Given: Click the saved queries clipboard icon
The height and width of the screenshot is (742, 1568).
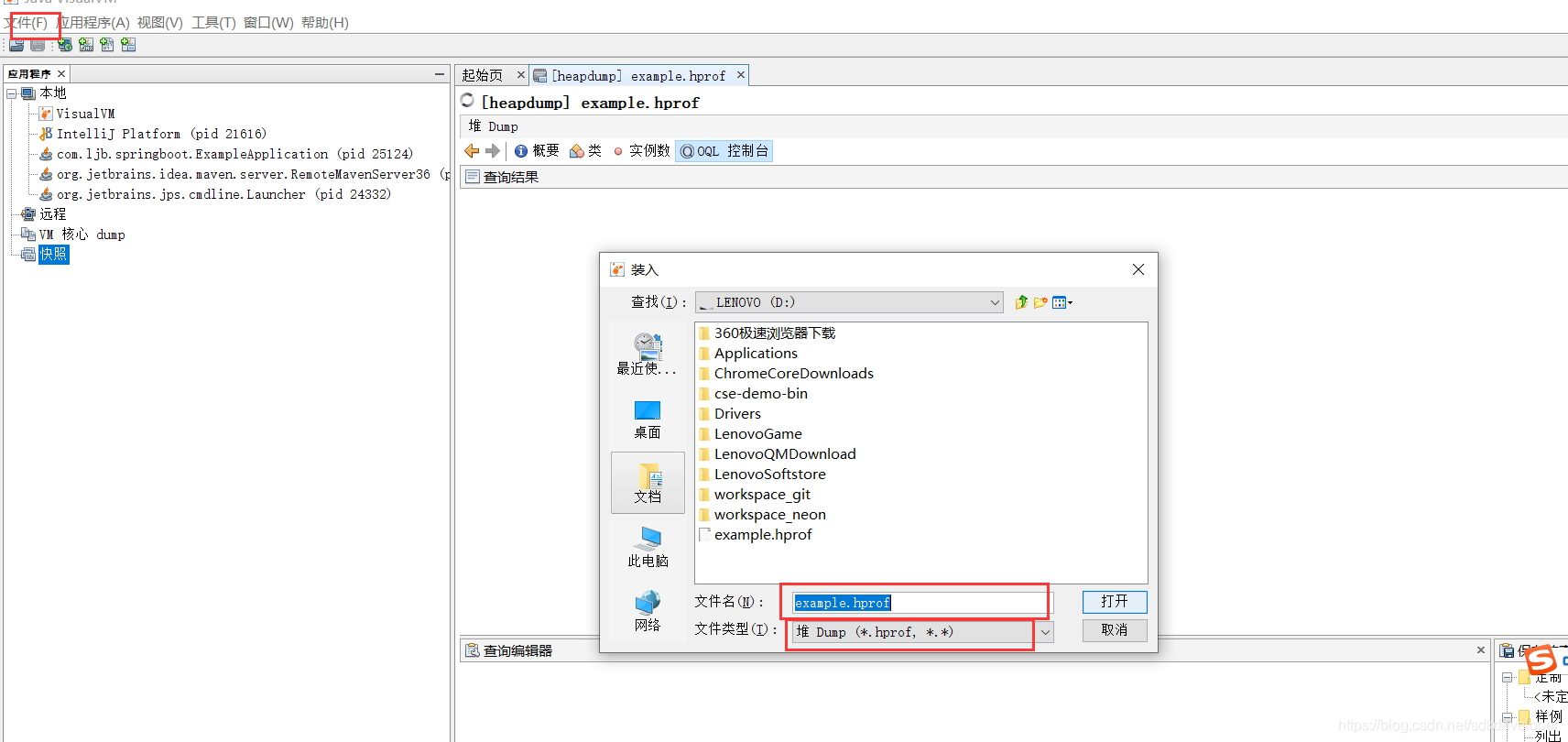Looking at the screenshot, I should 1507,650.
